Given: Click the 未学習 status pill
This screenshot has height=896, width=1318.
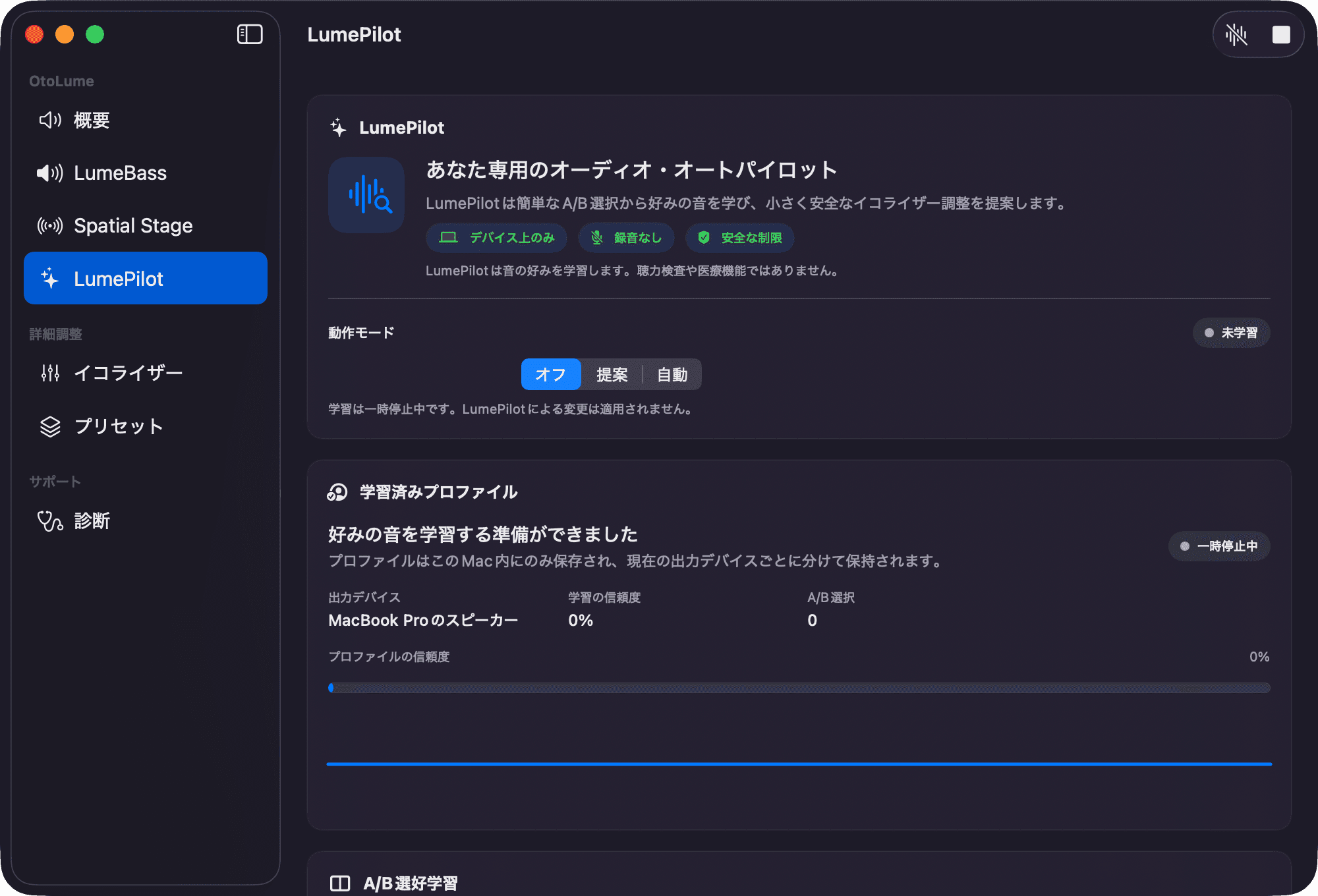Looking at the screenshot, I should tap(1231, 333).
